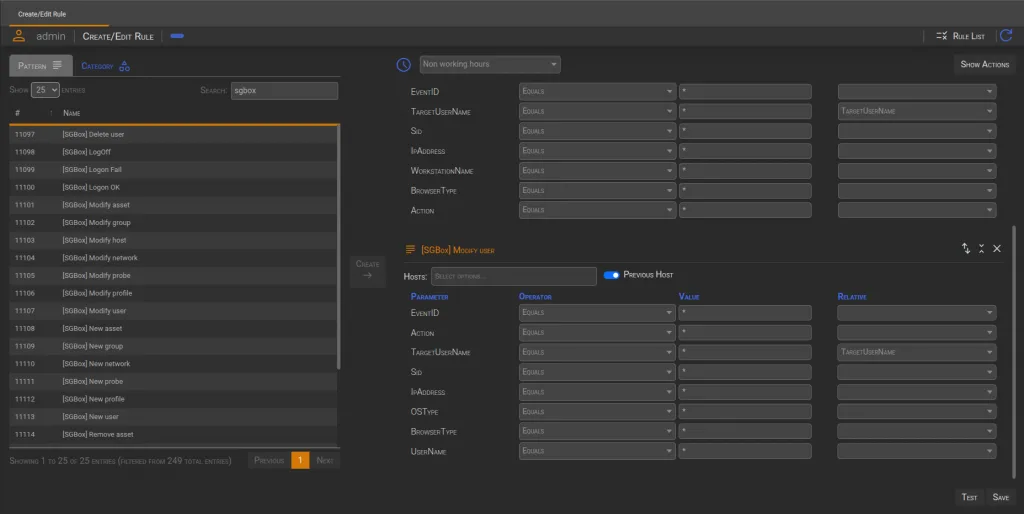The height and width of the screenshot is (514, 1024).
Task: Select the [SGBox] Logon OK row
Action: [x=173, y=187]
